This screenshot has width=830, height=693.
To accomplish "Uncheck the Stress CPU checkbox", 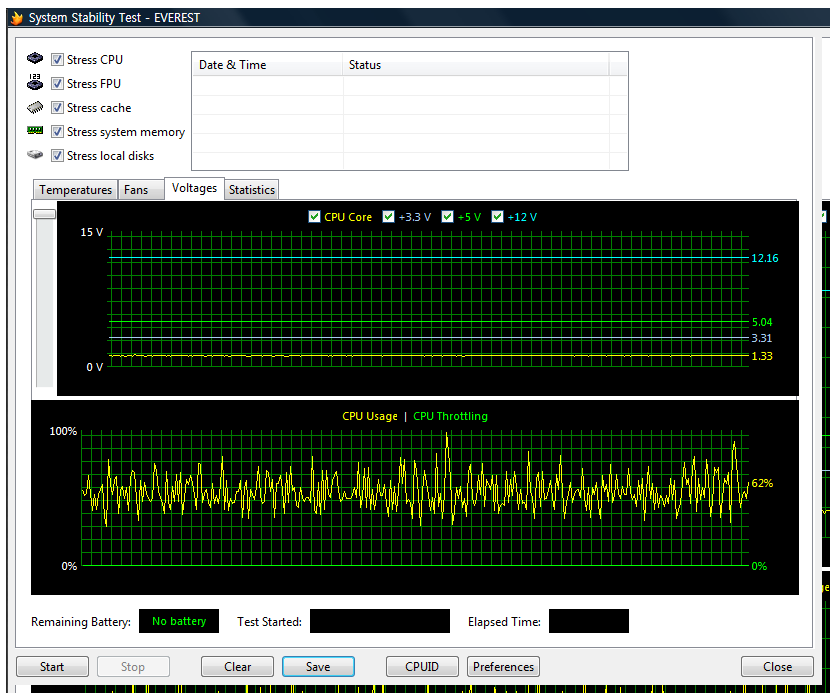I will [x=58, y=59].
